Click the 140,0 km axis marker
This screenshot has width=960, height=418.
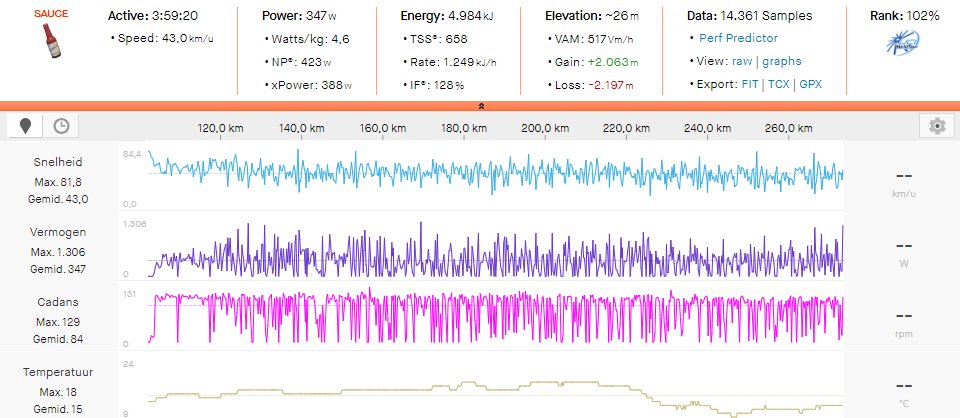click(x=302, y=128)
